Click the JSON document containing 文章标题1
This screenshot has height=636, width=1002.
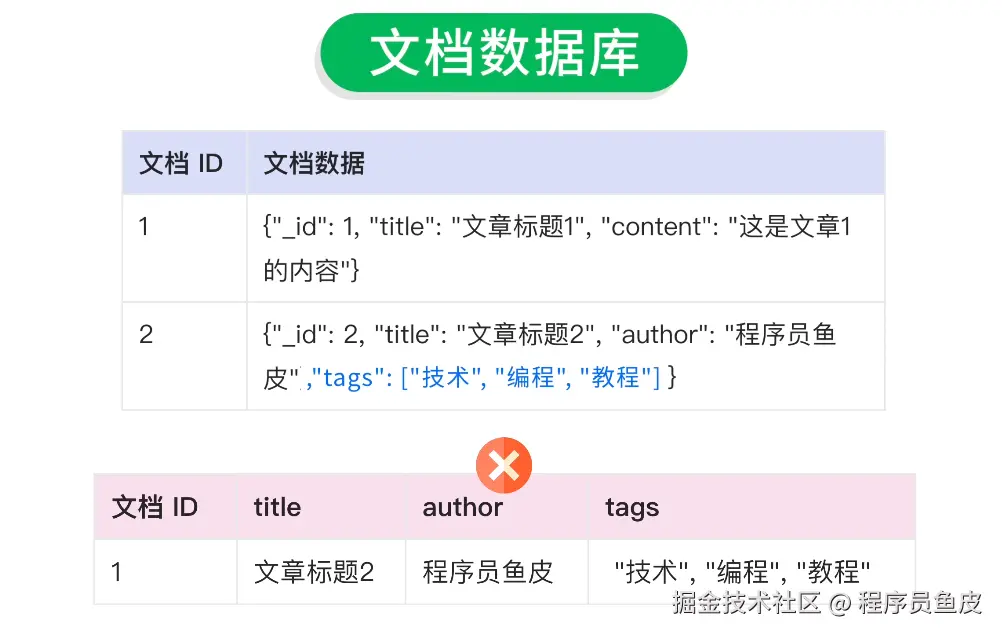[557, 247]
